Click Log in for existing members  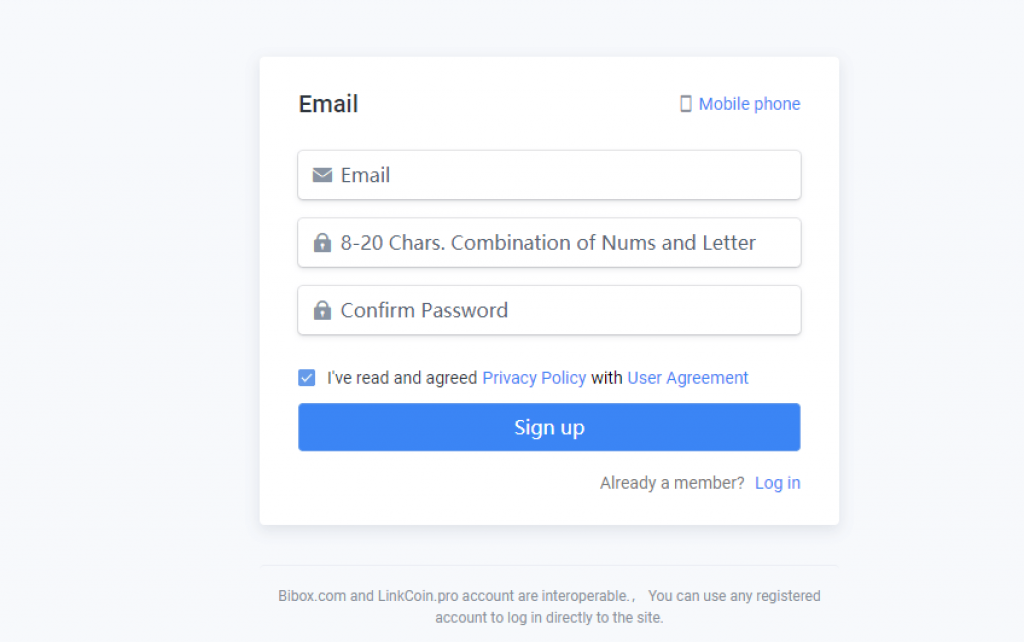(778, 482)
